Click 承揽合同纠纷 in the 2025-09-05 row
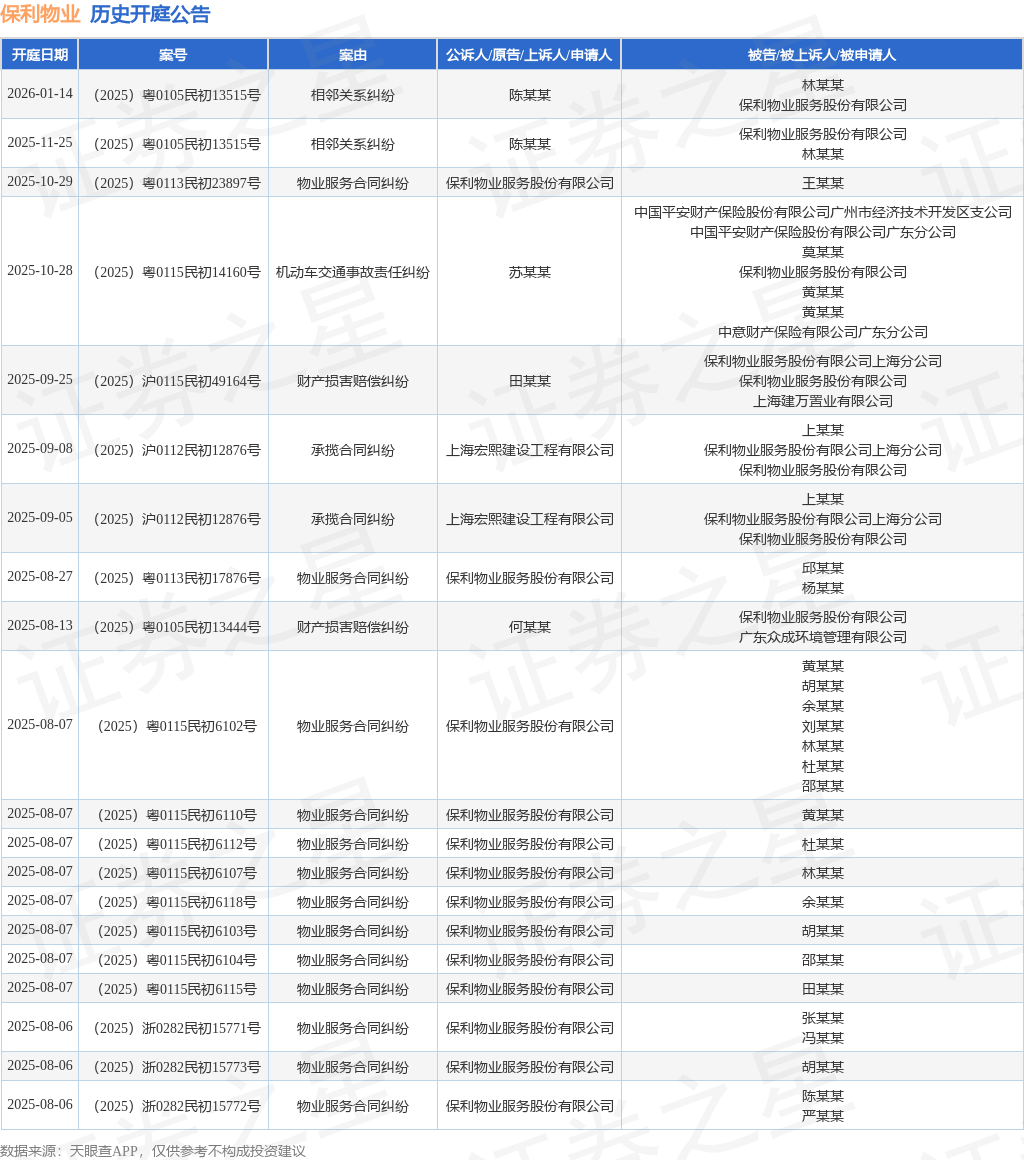The image size is (1024, 1160). pos(353,519)
